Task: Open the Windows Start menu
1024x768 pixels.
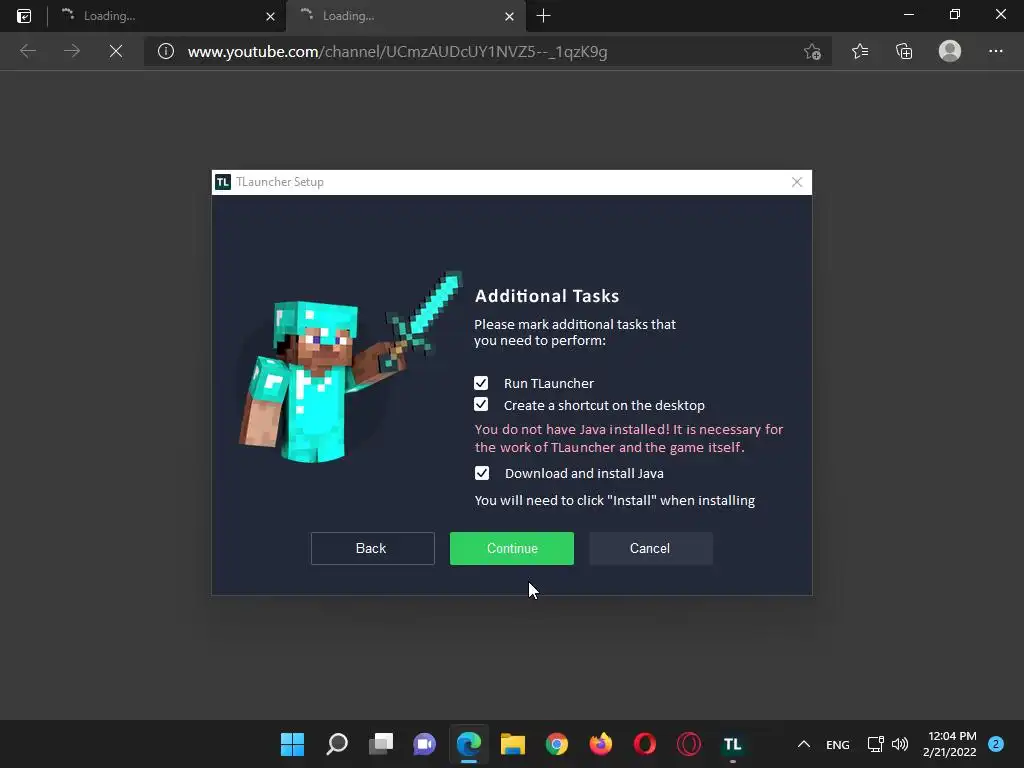Action: point(293,744)
